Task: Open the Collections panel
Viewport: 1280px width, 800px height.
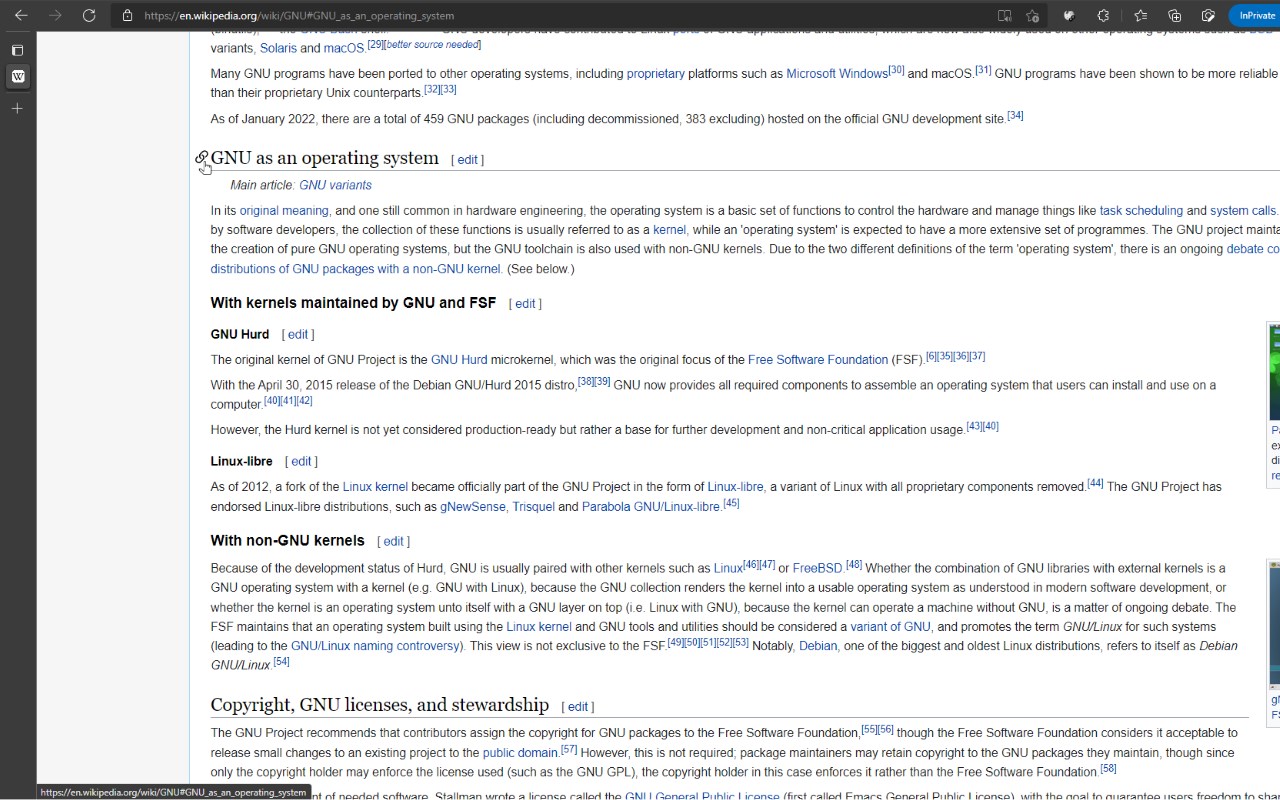Action: (1175, 15)
